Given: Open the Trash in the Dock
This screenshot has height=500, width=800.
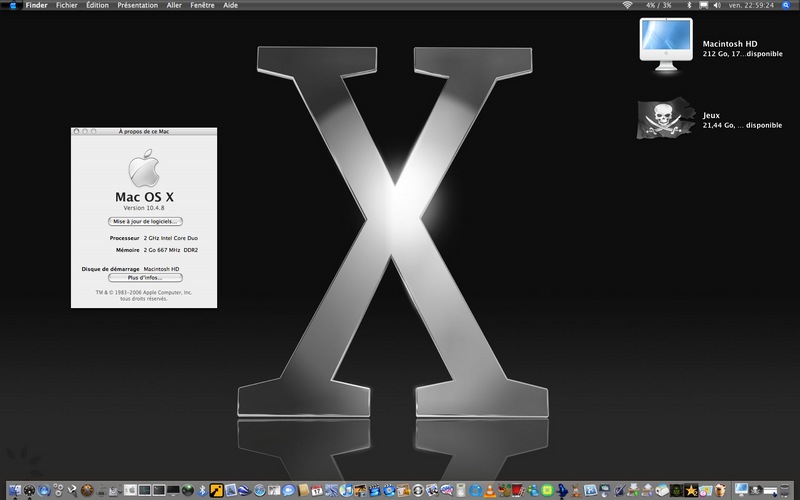Looking at the screenshot, I should pos(787,490).
